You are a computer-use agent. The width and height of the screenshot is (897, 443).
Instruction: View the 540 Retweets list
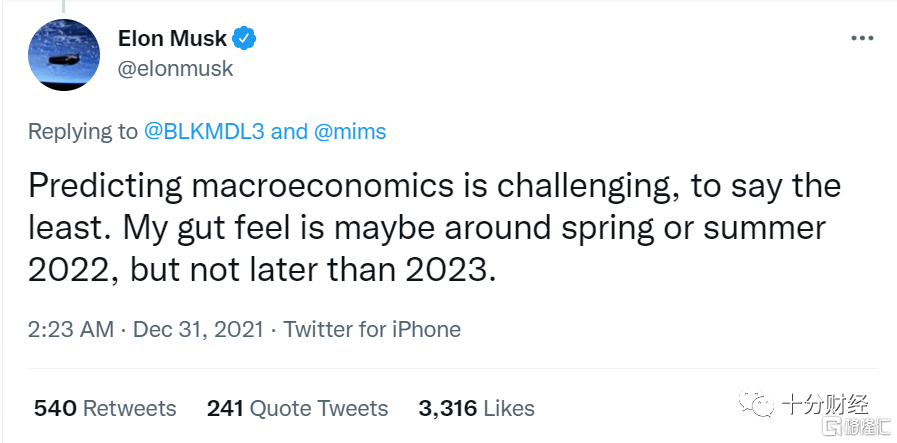105,409
